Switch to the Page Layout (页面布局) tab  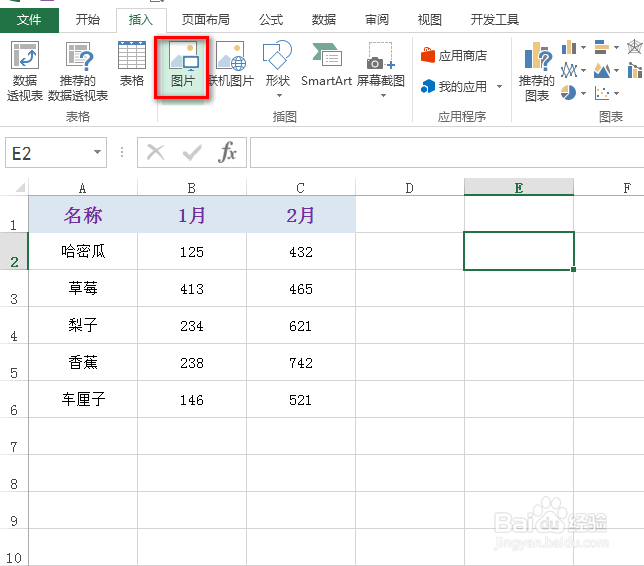tap(205, 19)
